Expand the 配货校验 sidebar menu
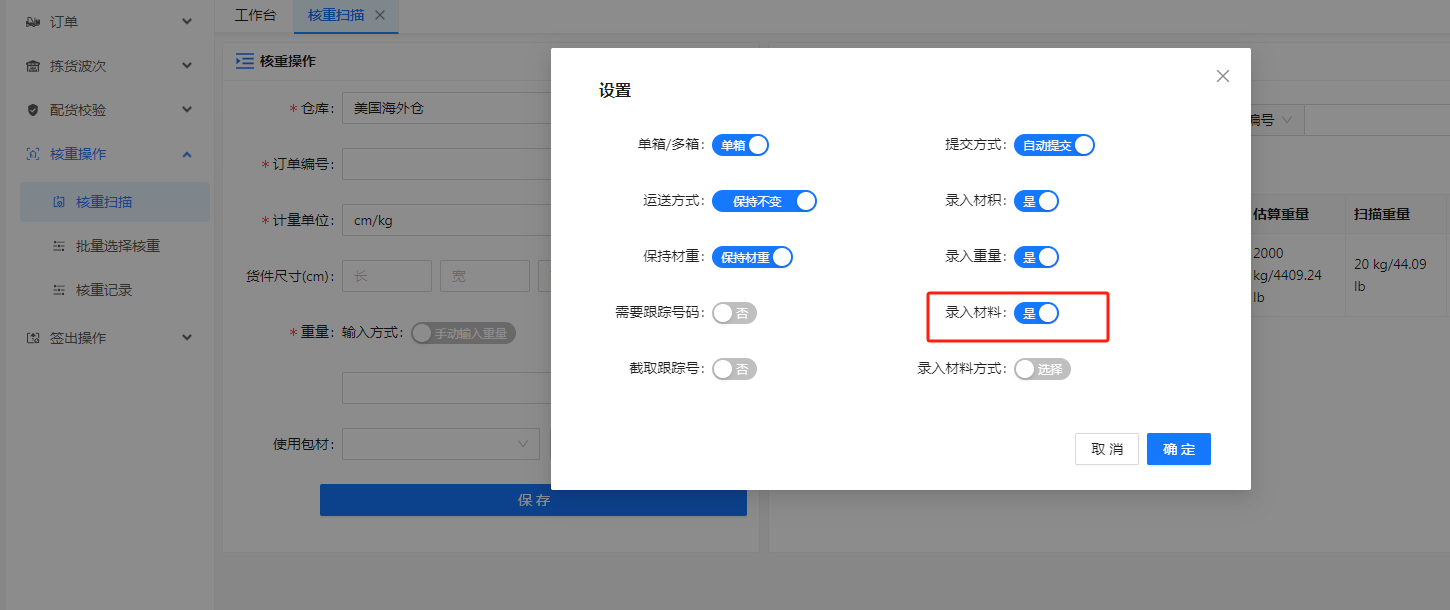The width and height of the screenshot is (1450, 610). [x=187, y=109]
